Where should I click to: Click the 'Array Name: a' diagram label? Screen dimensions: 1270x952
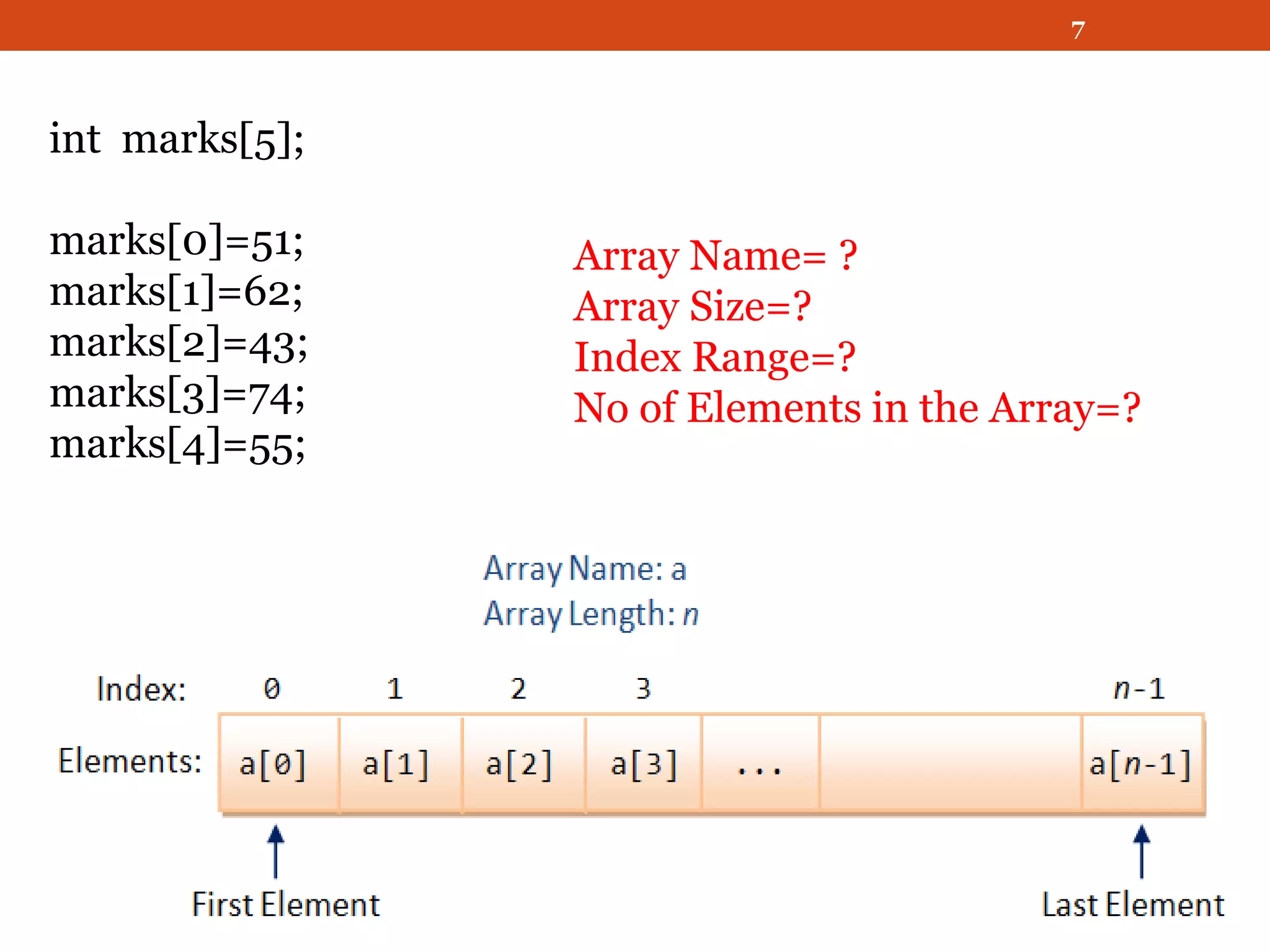[x=585, y=569]
